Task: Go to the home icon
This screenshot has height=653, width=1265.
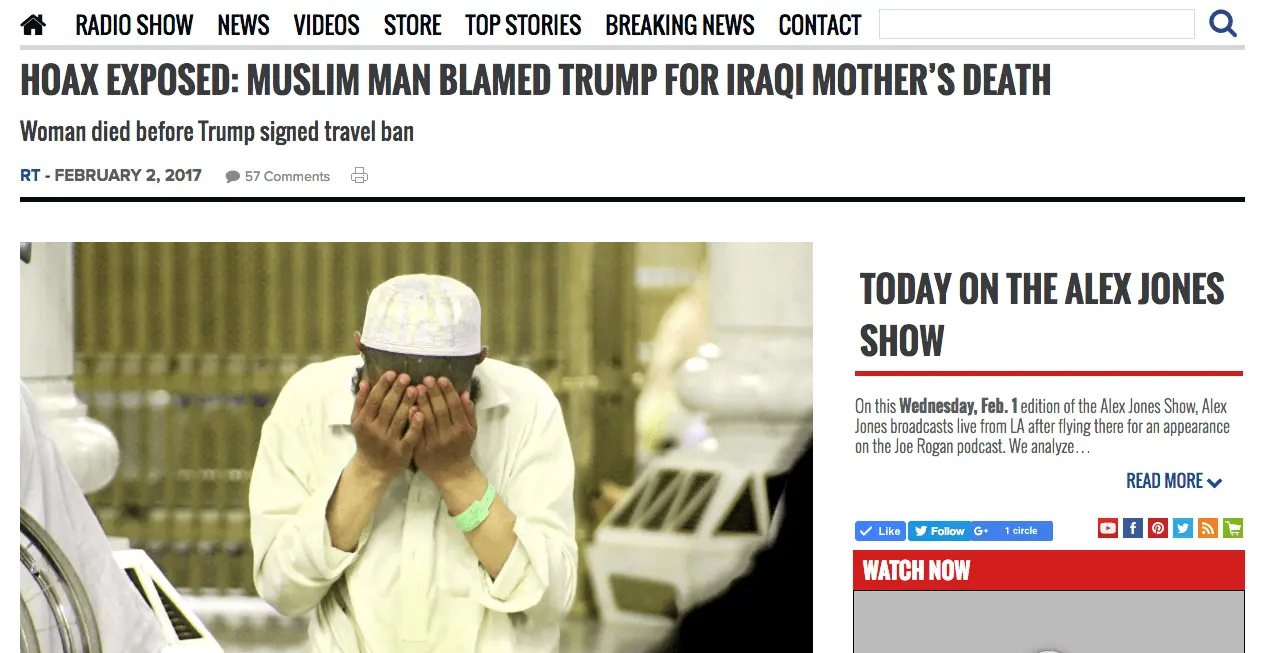Action: [33, 25]
